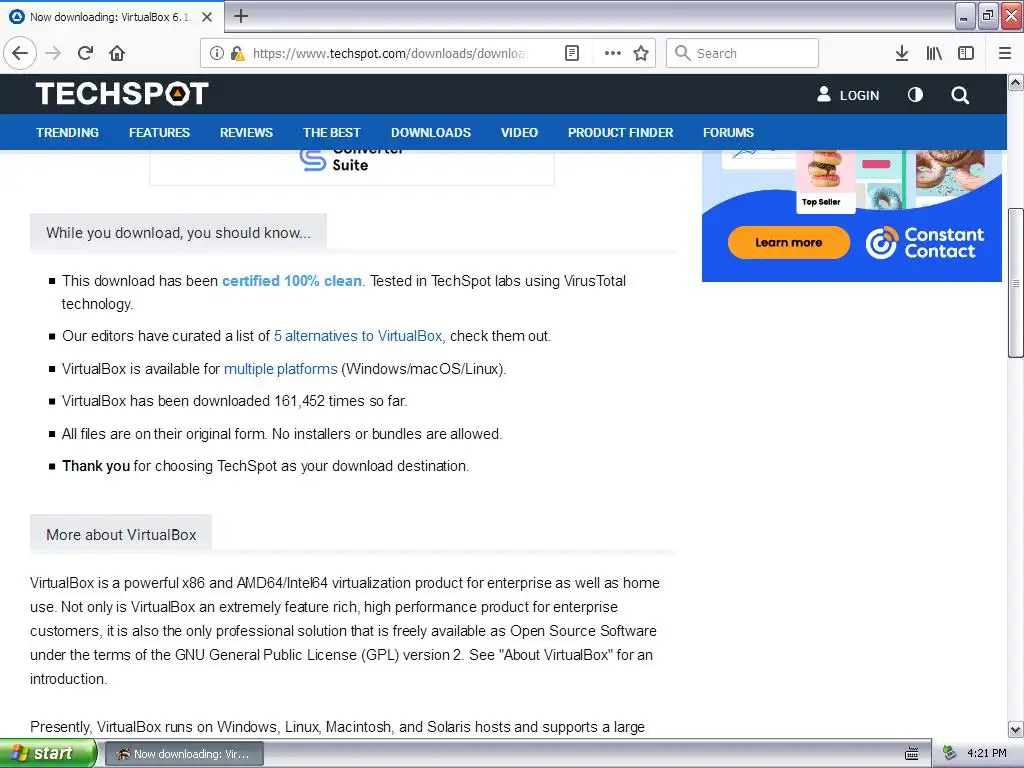Click the forward navigation arrow
The image size is (1024, 768).
click(53, 53)
